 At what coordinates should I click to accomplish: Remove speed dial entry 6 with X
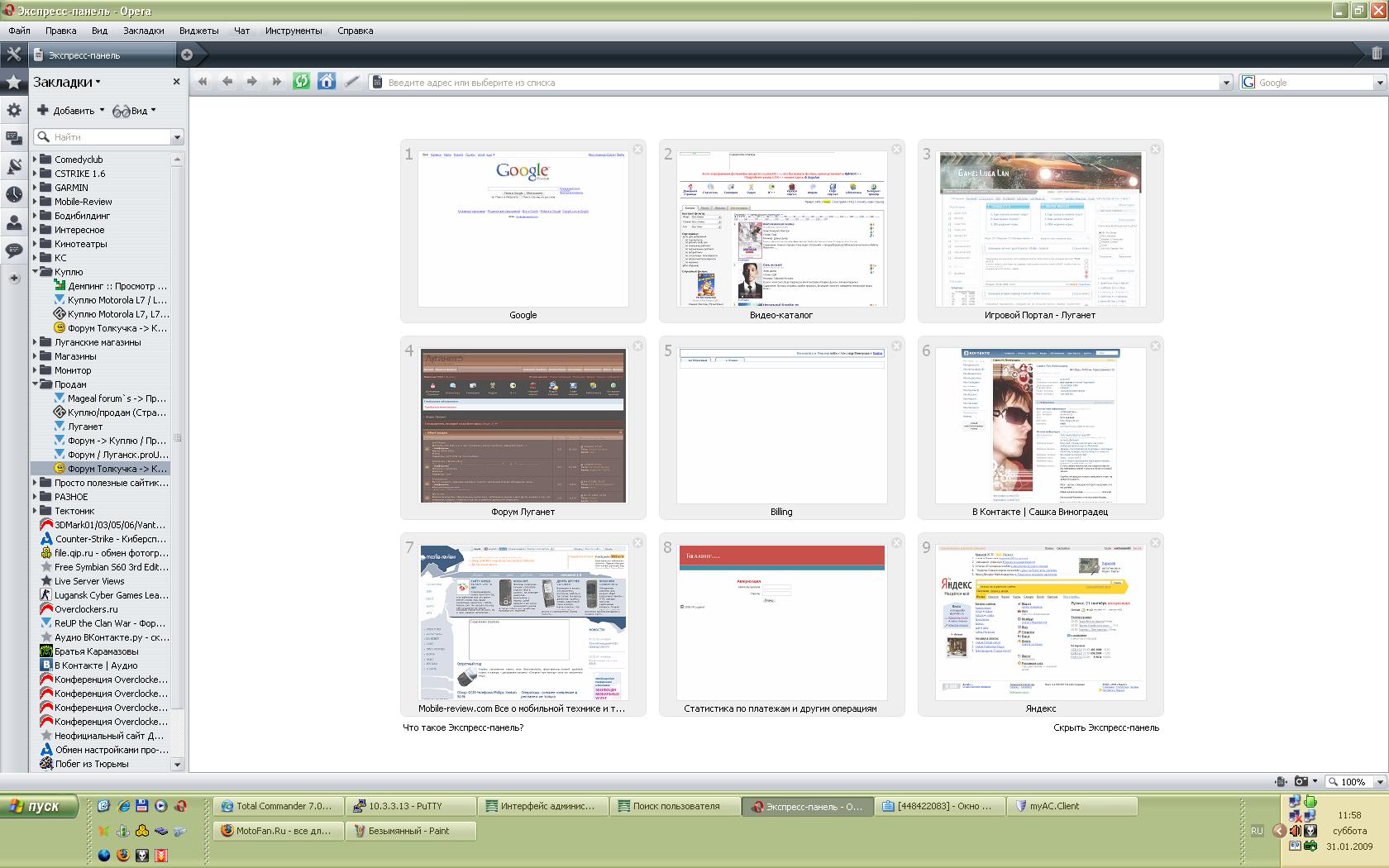[x=1155, y=346]
